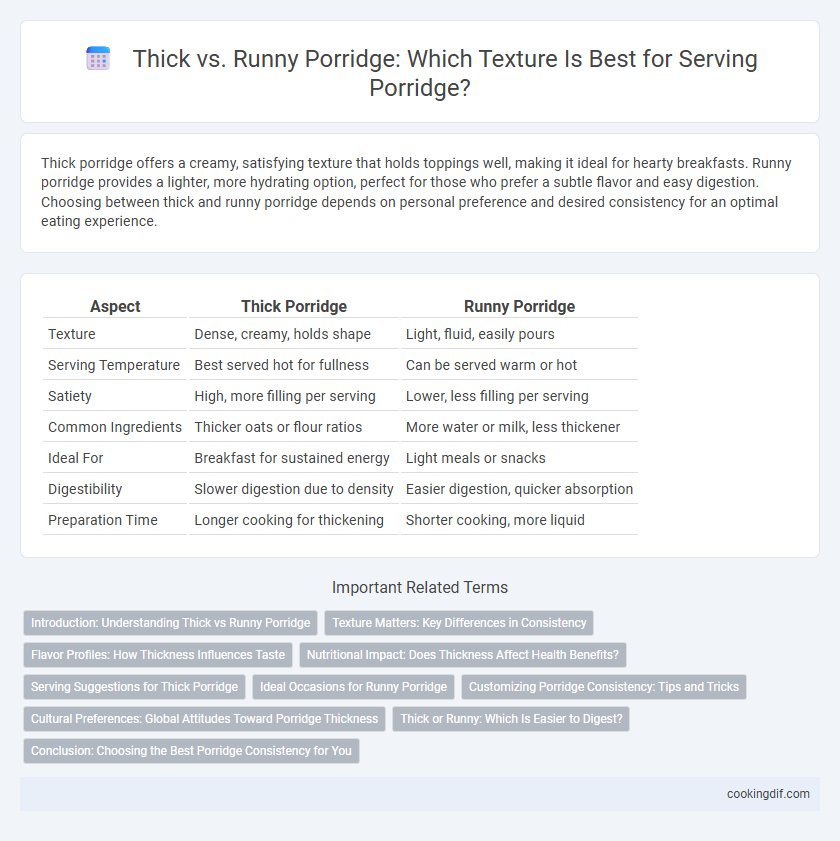Click 'Nutritional Impact: Does Thickness Affect Health Benefits?' tag
This screenshot has height=841, width=840.
pyautogui.click(x=463, y=655)
